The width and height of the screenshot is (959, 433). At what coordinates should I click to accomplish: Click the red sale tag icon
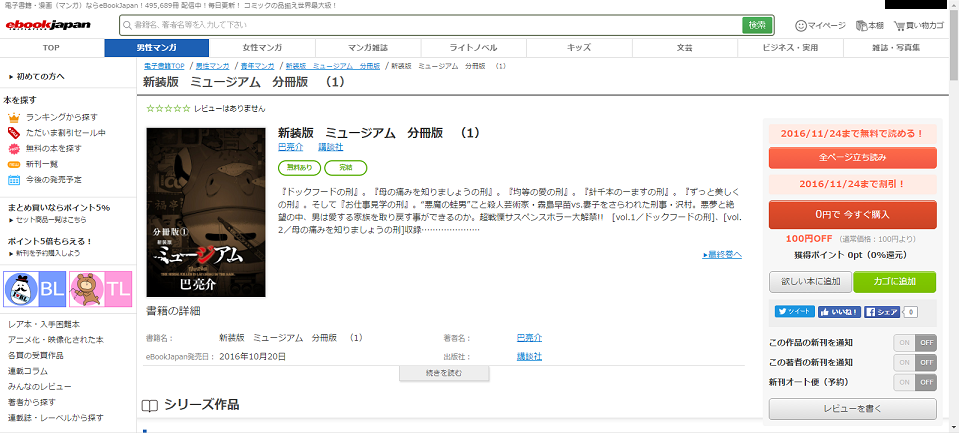pyautogui.click(x=14, y=133)
